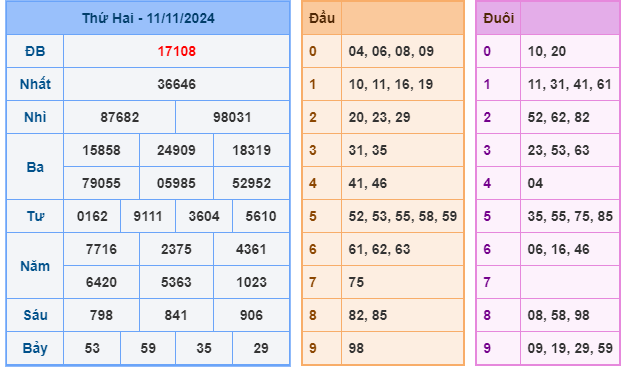Click Đuôi row values 08, 58, 98
This screenshot has width=623, height=371.
(x=559, y=315)
